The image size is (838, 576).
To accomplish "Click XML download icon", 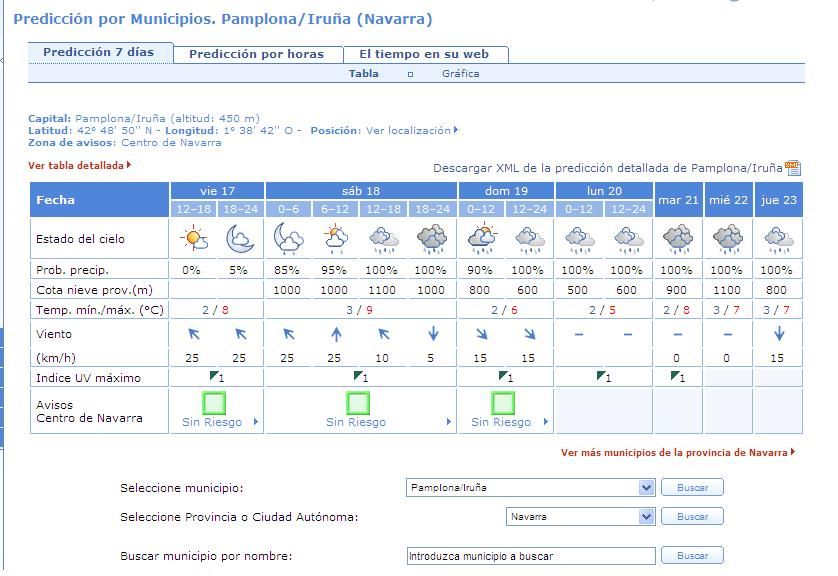I will [793, 168].
